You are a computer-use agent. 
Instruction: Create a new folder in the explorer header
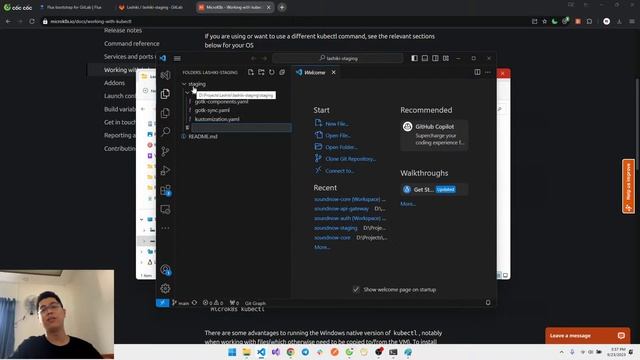(x=261, y=72)
